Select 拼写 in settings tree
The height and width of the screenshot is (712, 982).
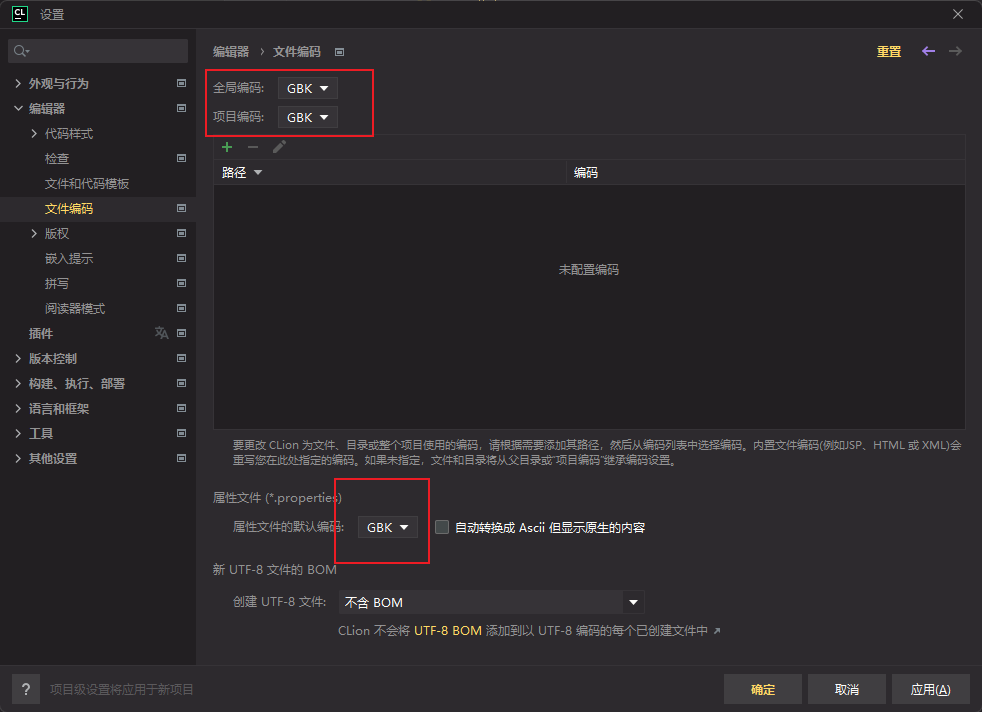pos(57,284)
